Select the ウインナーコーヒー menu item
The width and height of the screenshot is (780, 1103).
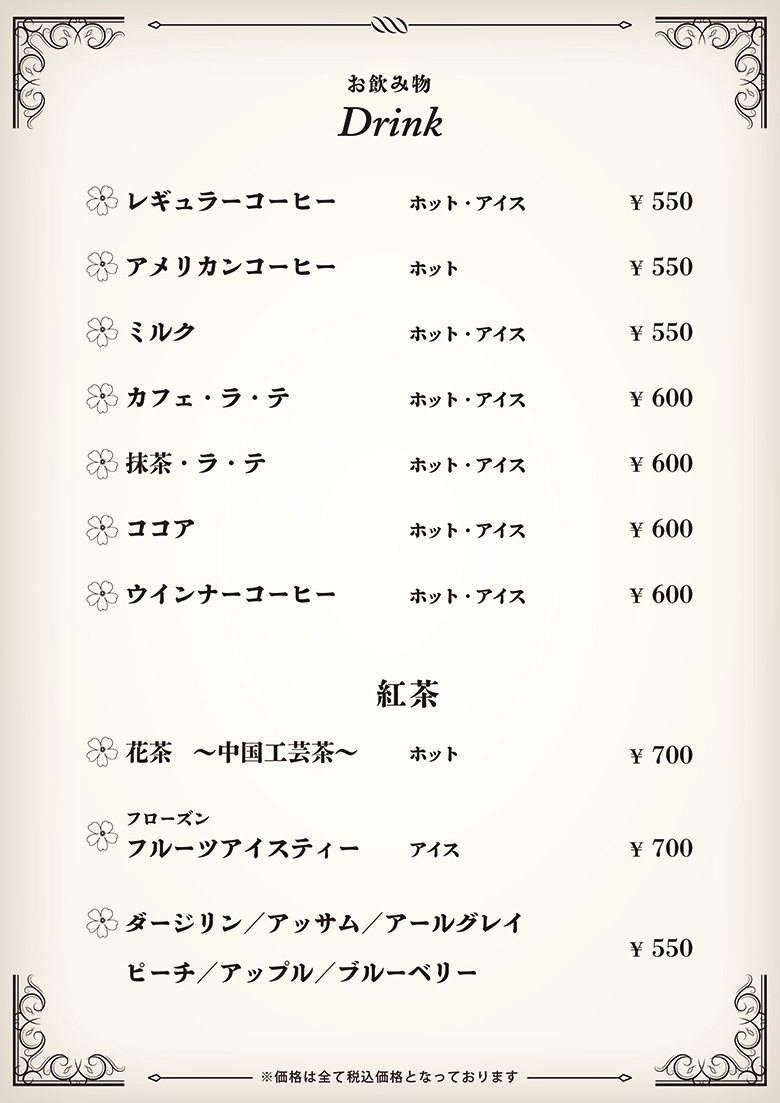(231, 594)
